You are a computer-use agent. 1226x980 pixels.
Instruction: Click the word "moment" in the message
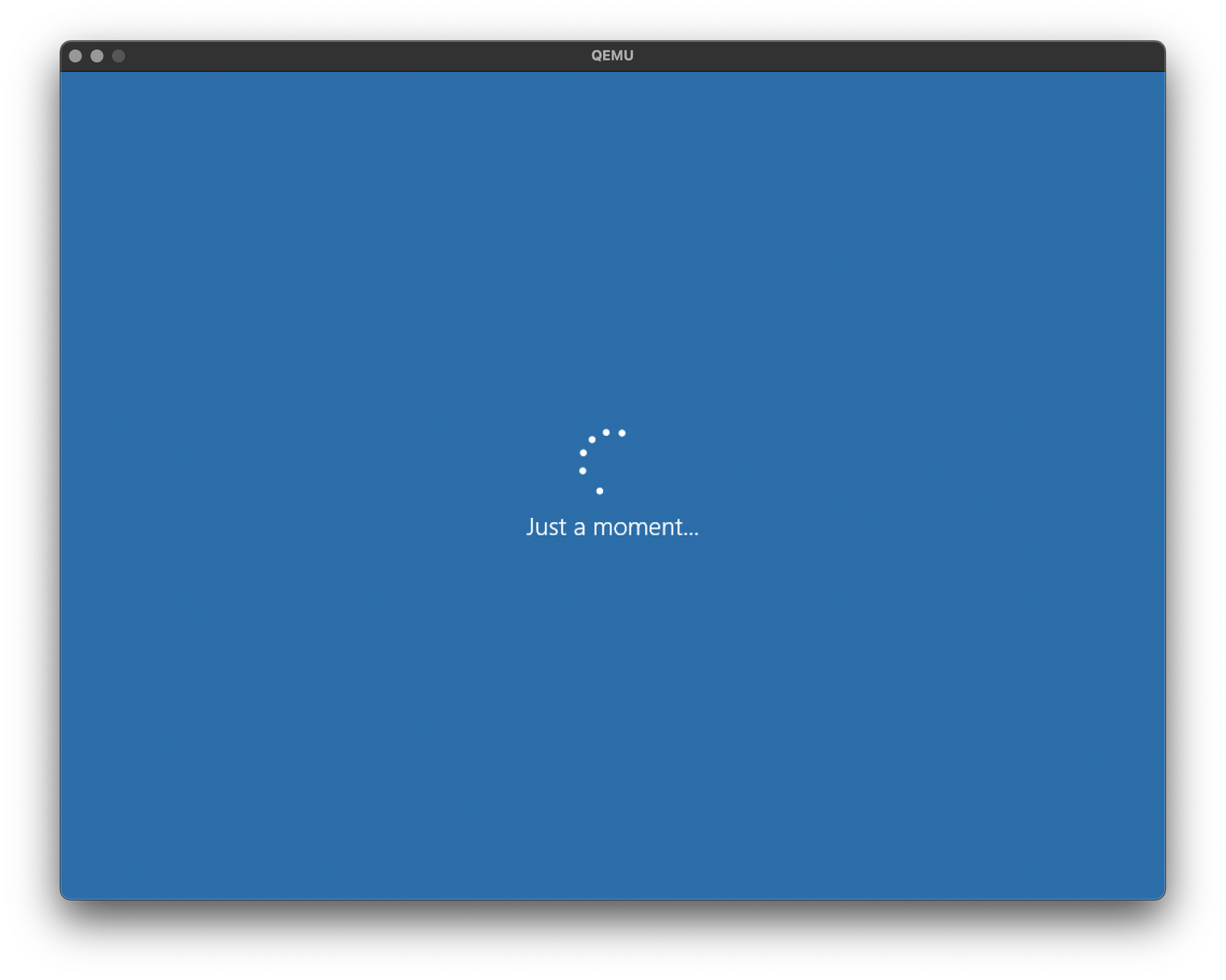(x=637, y=527)
